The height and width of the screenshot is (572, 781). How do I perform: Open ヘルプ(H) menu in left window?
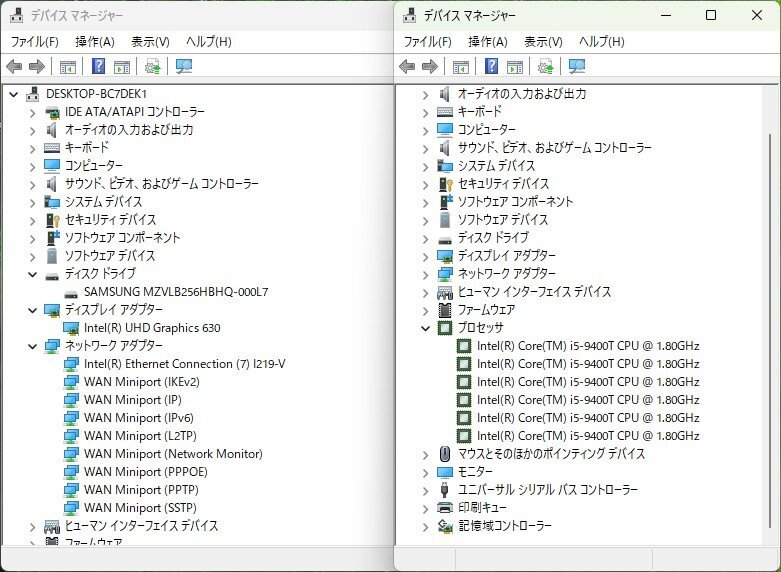(x=209, y=42)
